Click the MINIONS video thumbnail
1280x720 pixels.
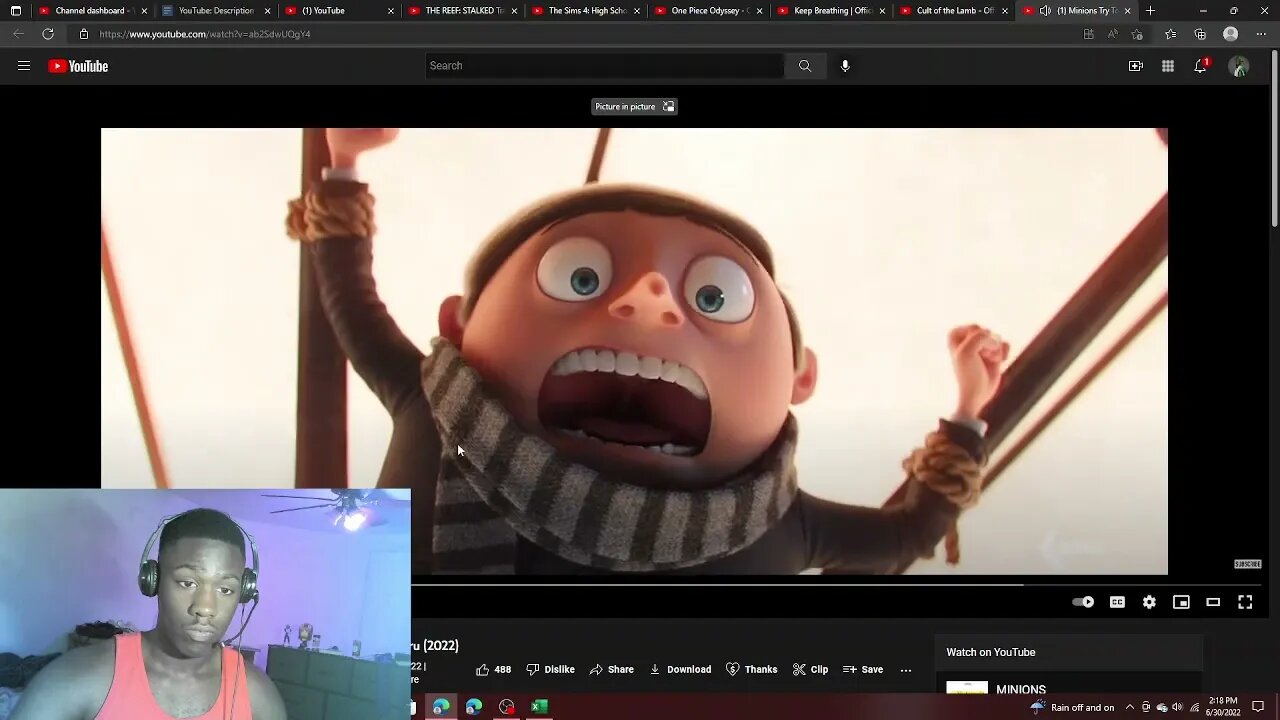coord(967,688)
